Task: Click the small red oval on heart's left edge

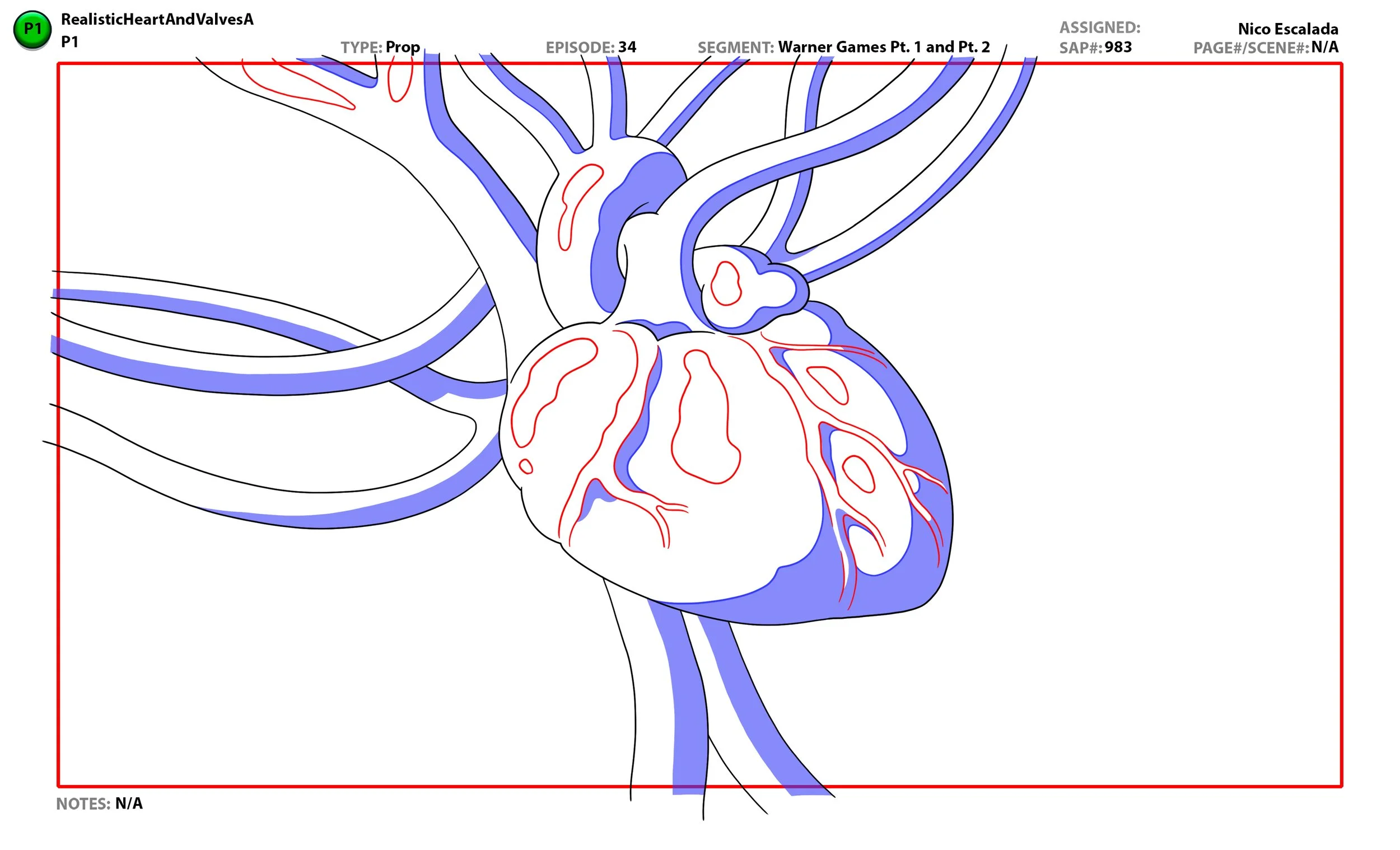Action: click(x=526, y=467)
